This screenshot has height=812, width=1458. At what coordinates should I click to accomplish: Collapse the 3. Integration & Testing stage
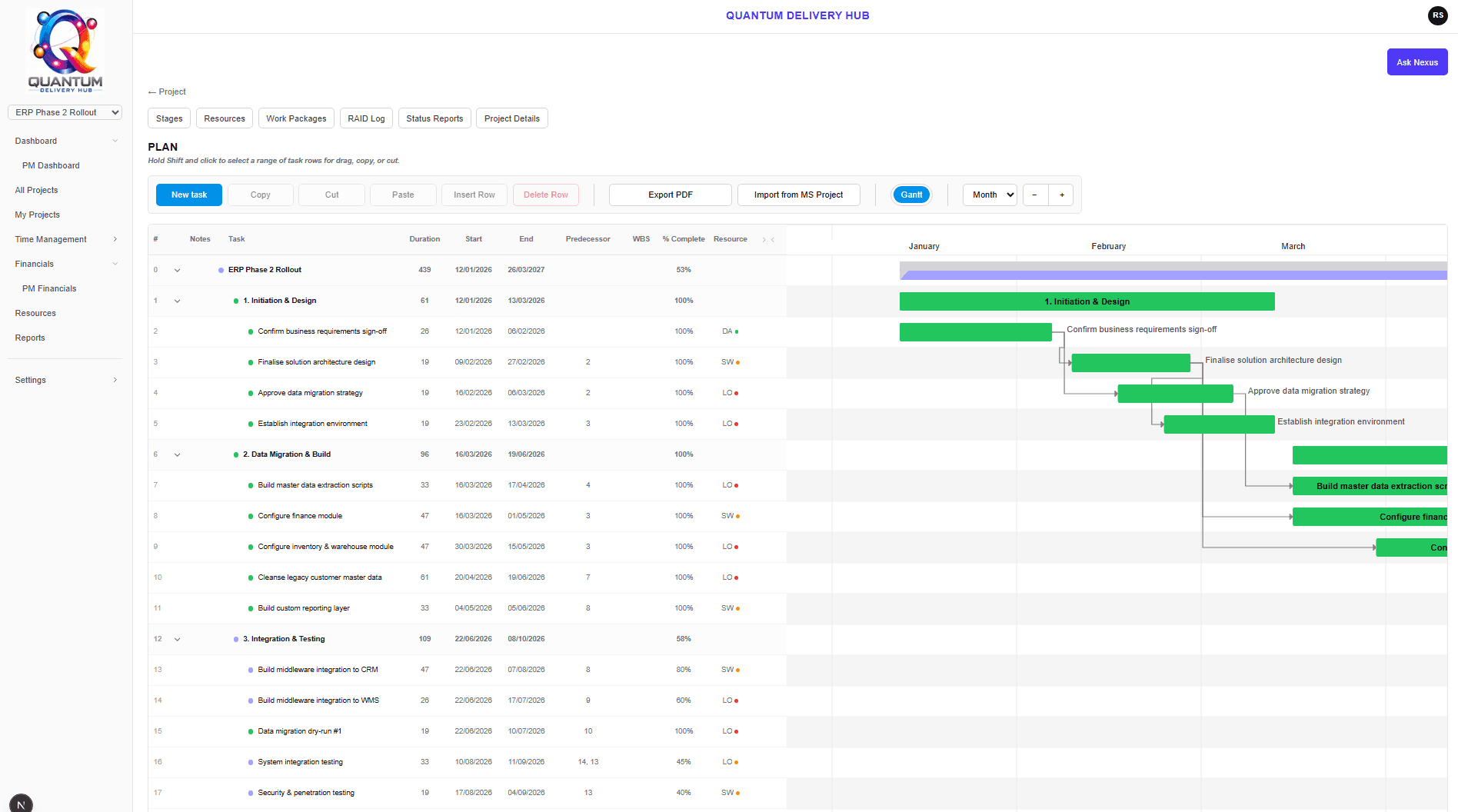(177, 639)
